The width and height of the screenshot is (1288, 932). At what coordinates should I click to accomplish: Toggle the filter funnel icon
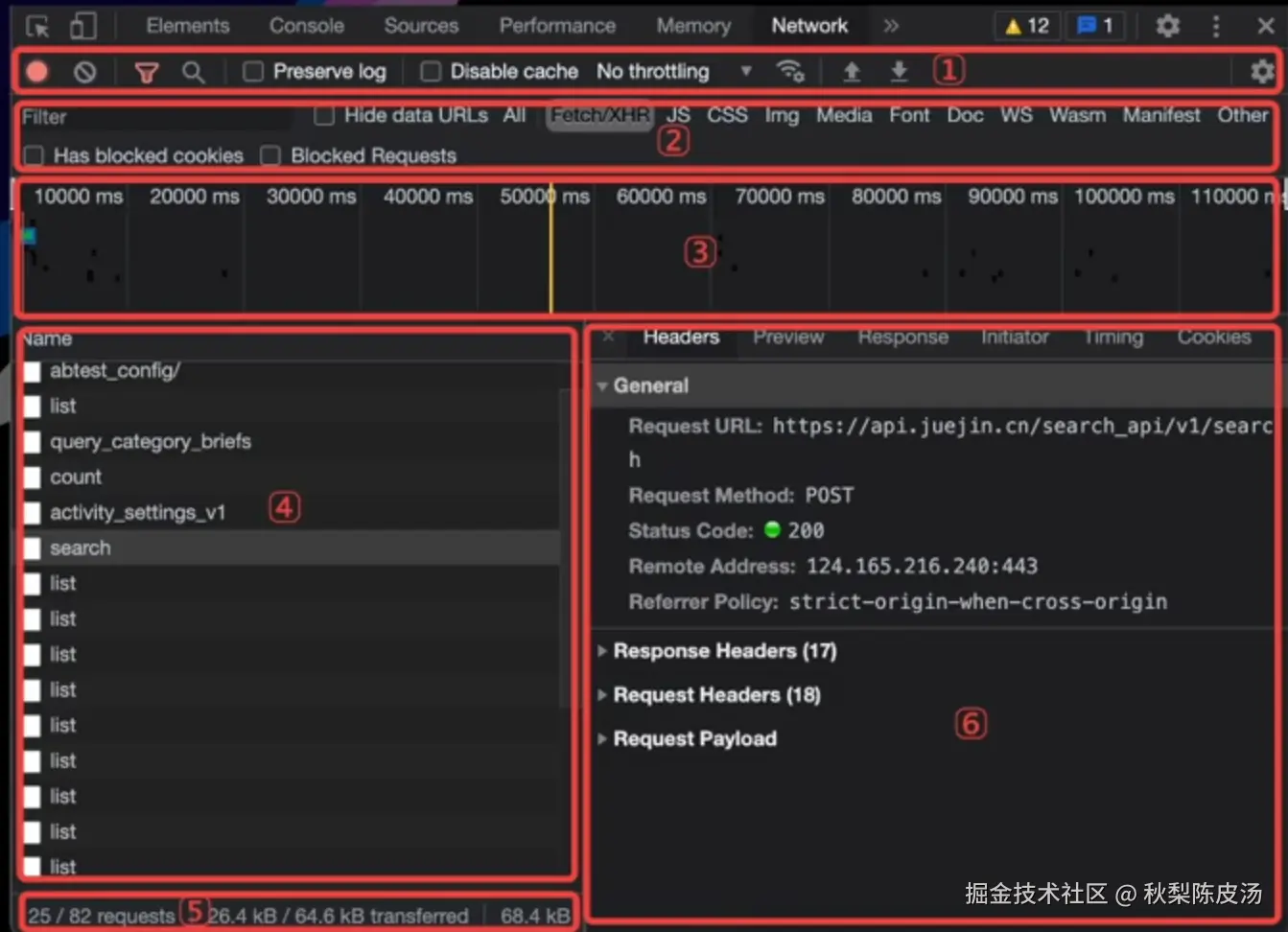tap(146, 72)
